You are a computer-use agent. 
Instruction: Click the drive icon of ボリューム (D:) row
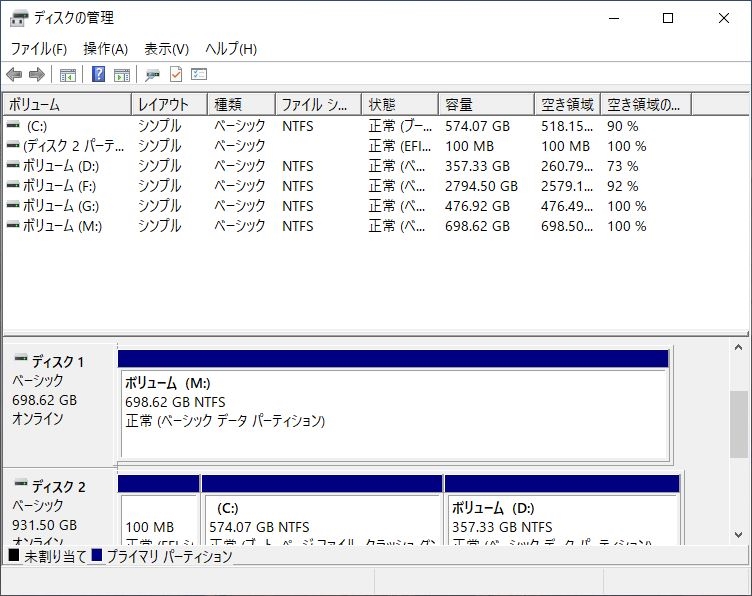(13, 165)
